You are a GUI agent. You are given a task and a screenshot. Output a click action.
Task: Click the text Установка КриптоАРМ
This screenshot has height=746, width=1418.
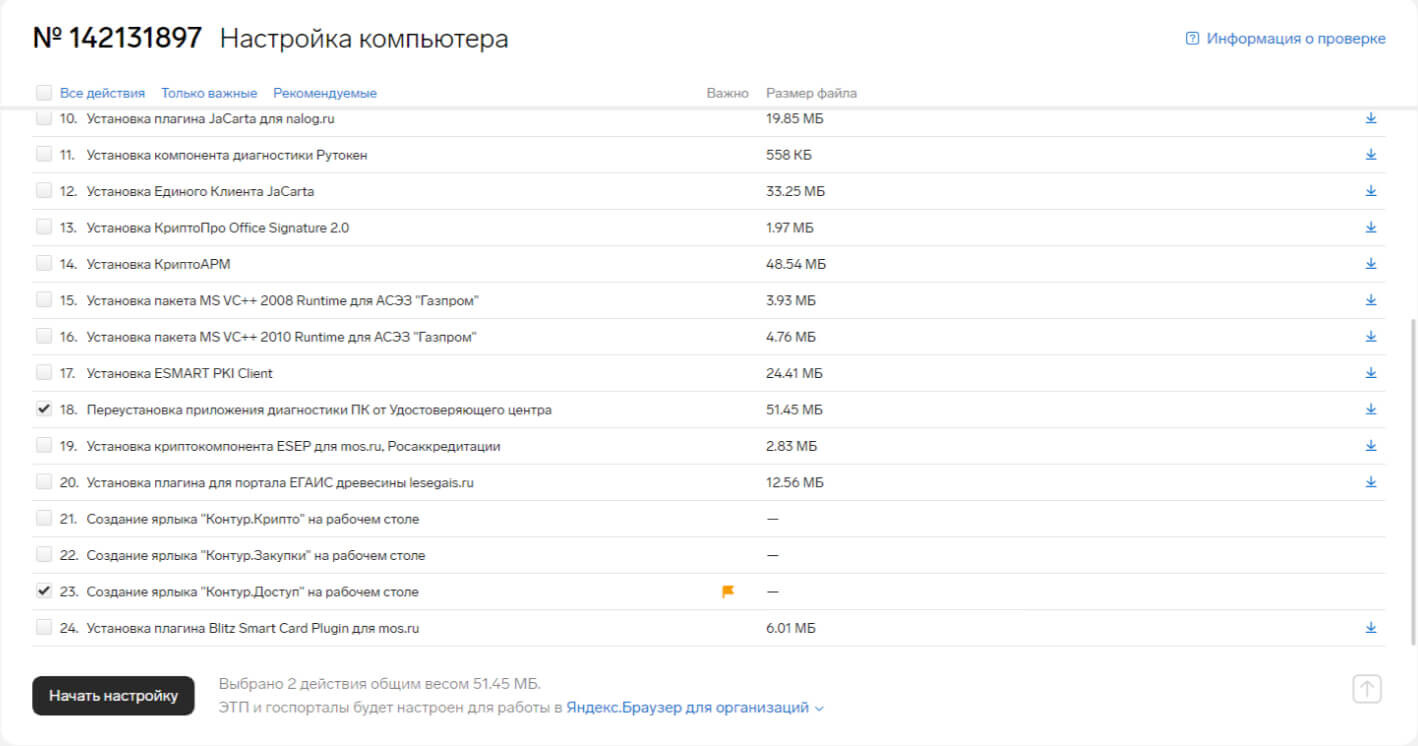point(159,264)
